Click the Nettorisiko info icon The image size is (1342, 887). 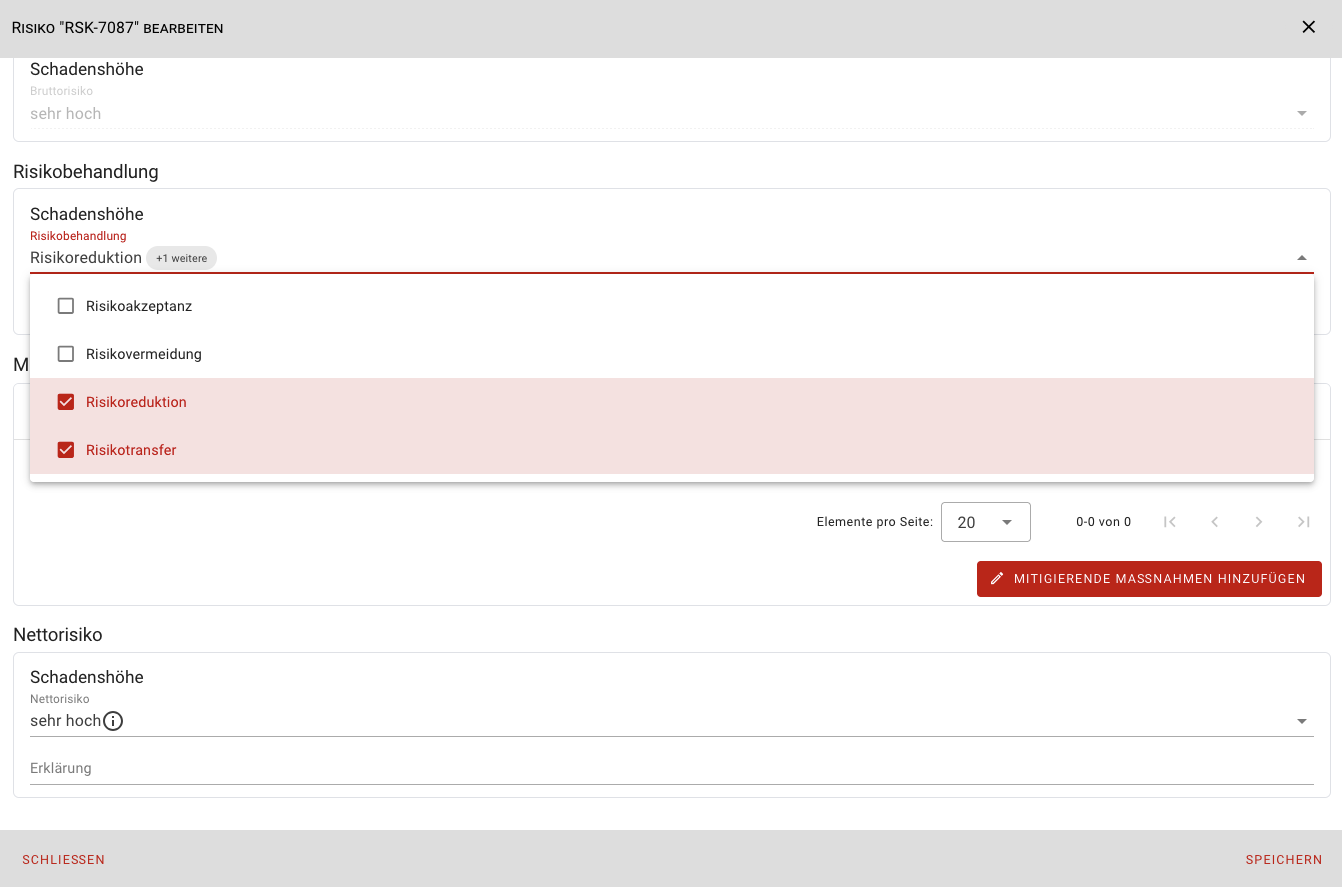click(113, 721)
